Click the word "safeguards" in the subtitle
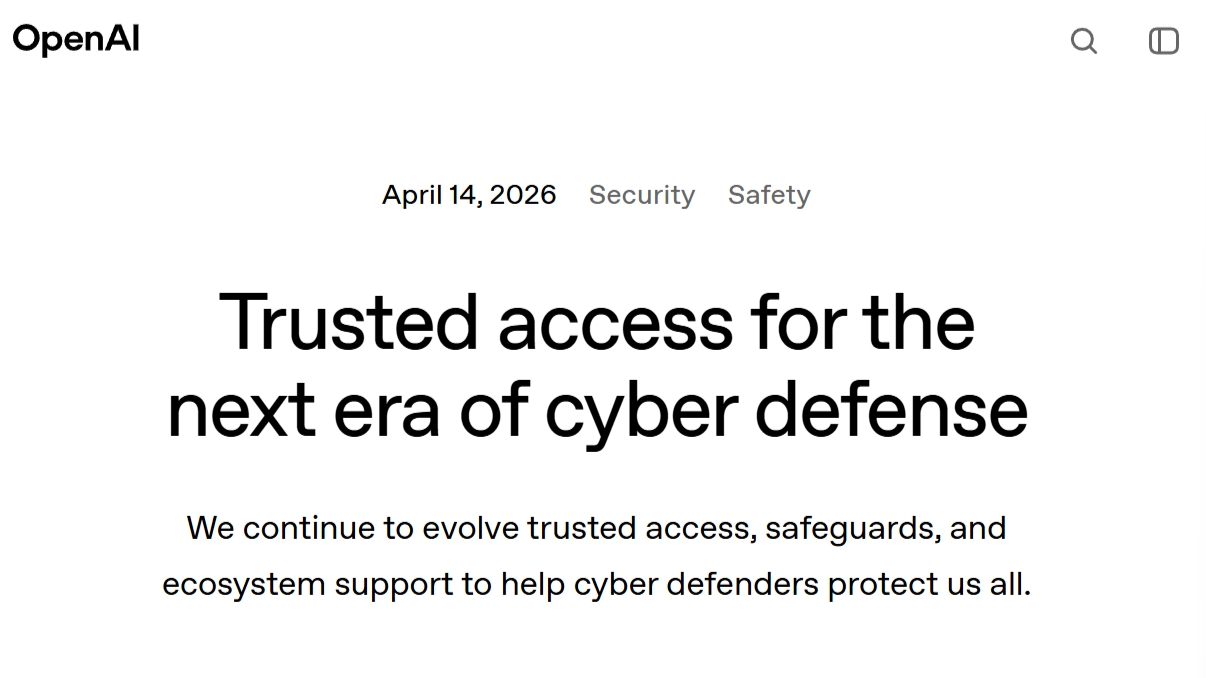1206x678 pixels. click(x=851, y=528)
